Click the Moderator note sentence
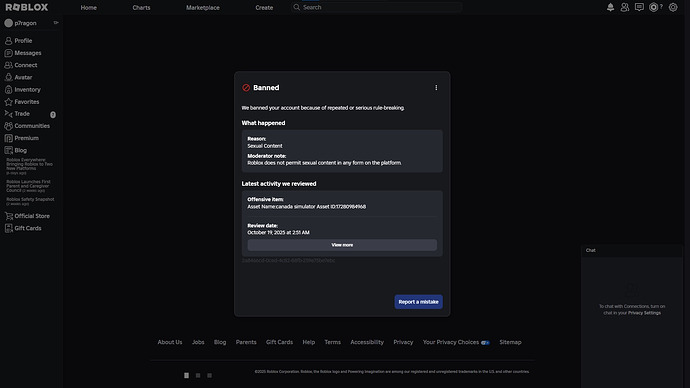The width and height of the screenshot is (690, 388). (324, 163)
